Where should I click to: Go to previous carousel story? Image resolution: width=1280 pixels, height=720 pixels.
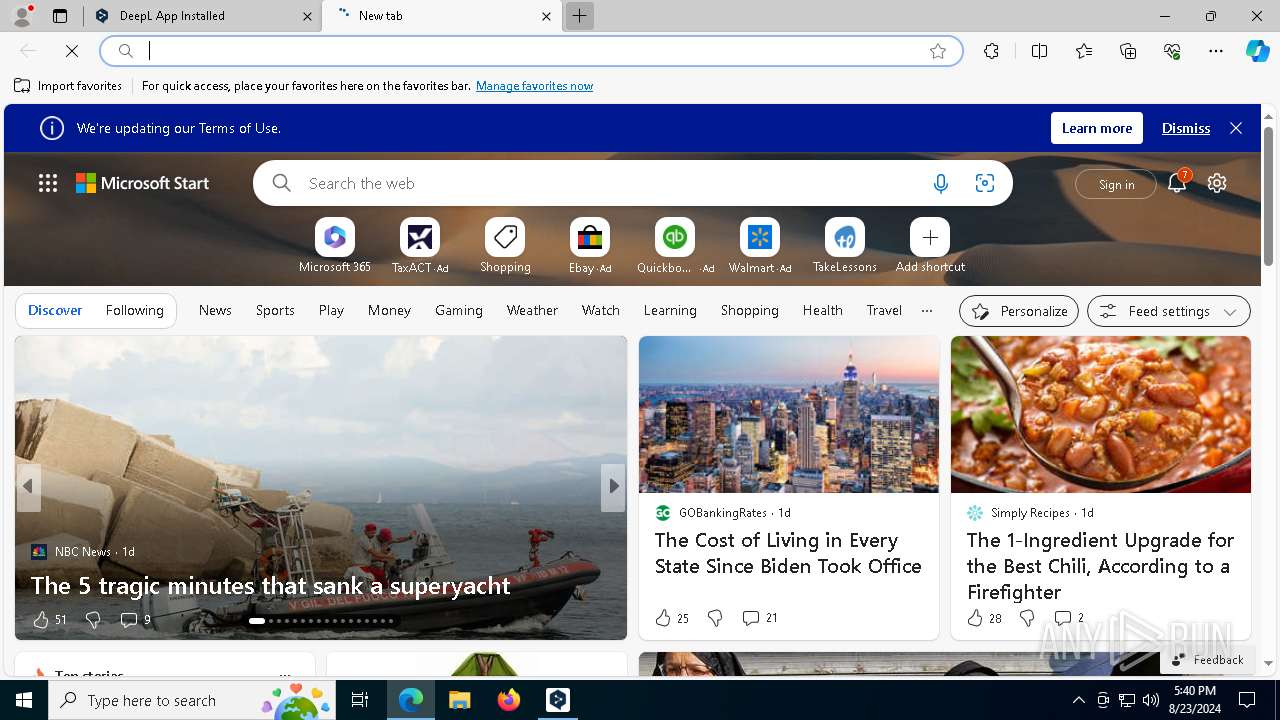[28, 486]
